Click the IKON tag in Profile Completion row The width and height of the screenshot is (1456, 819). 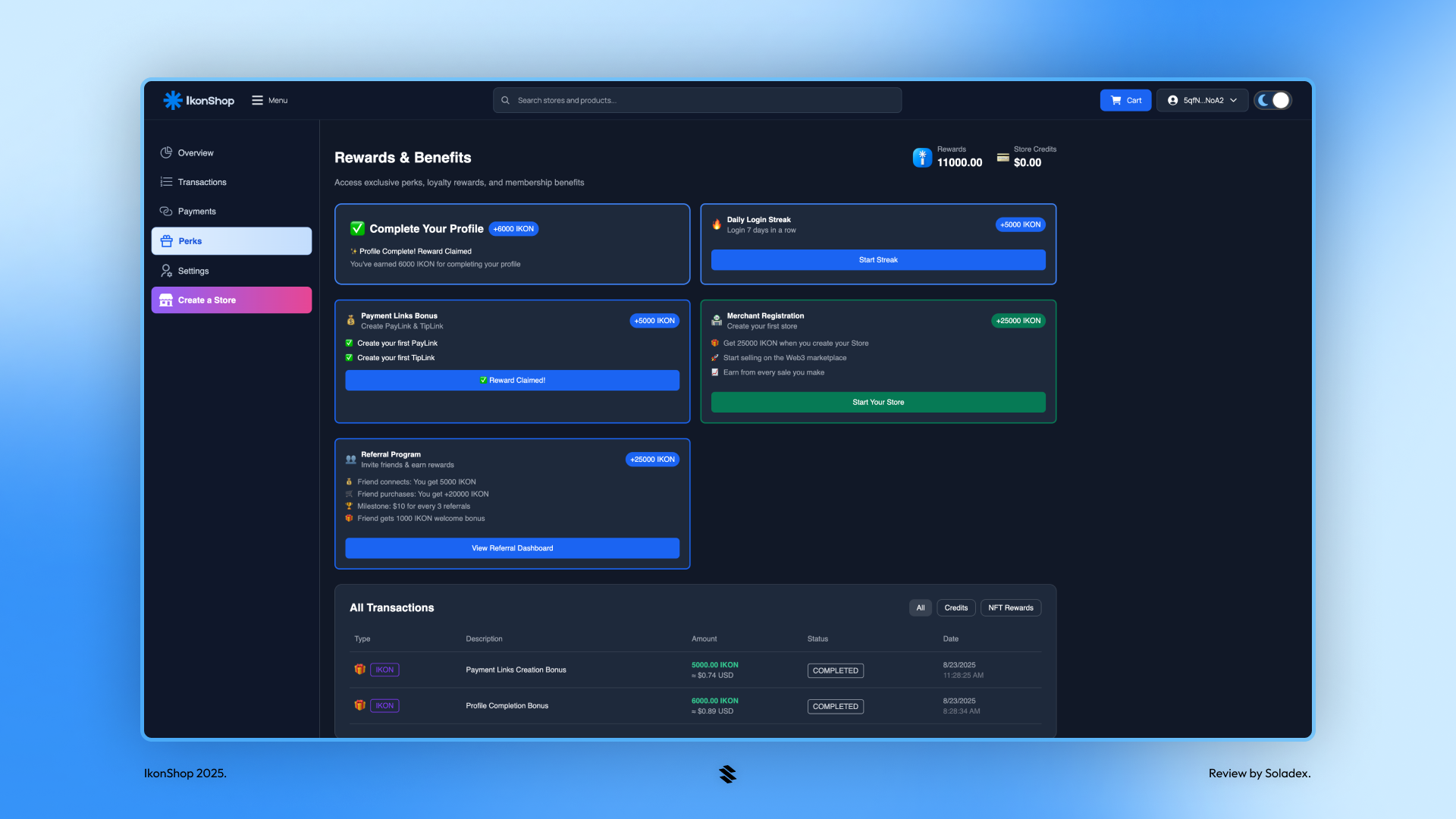(384, 706)
